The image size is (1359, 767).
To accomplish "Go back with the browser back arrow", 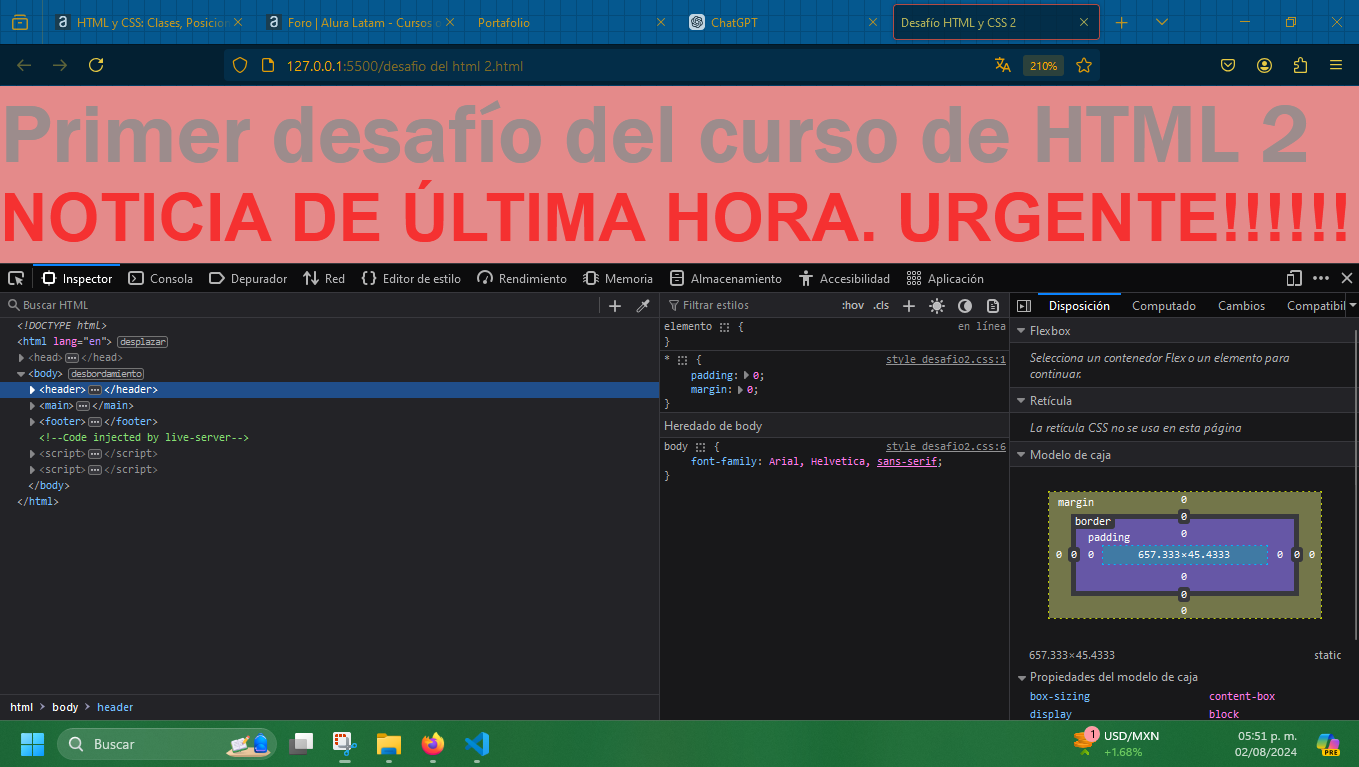I will pos(24,65).
